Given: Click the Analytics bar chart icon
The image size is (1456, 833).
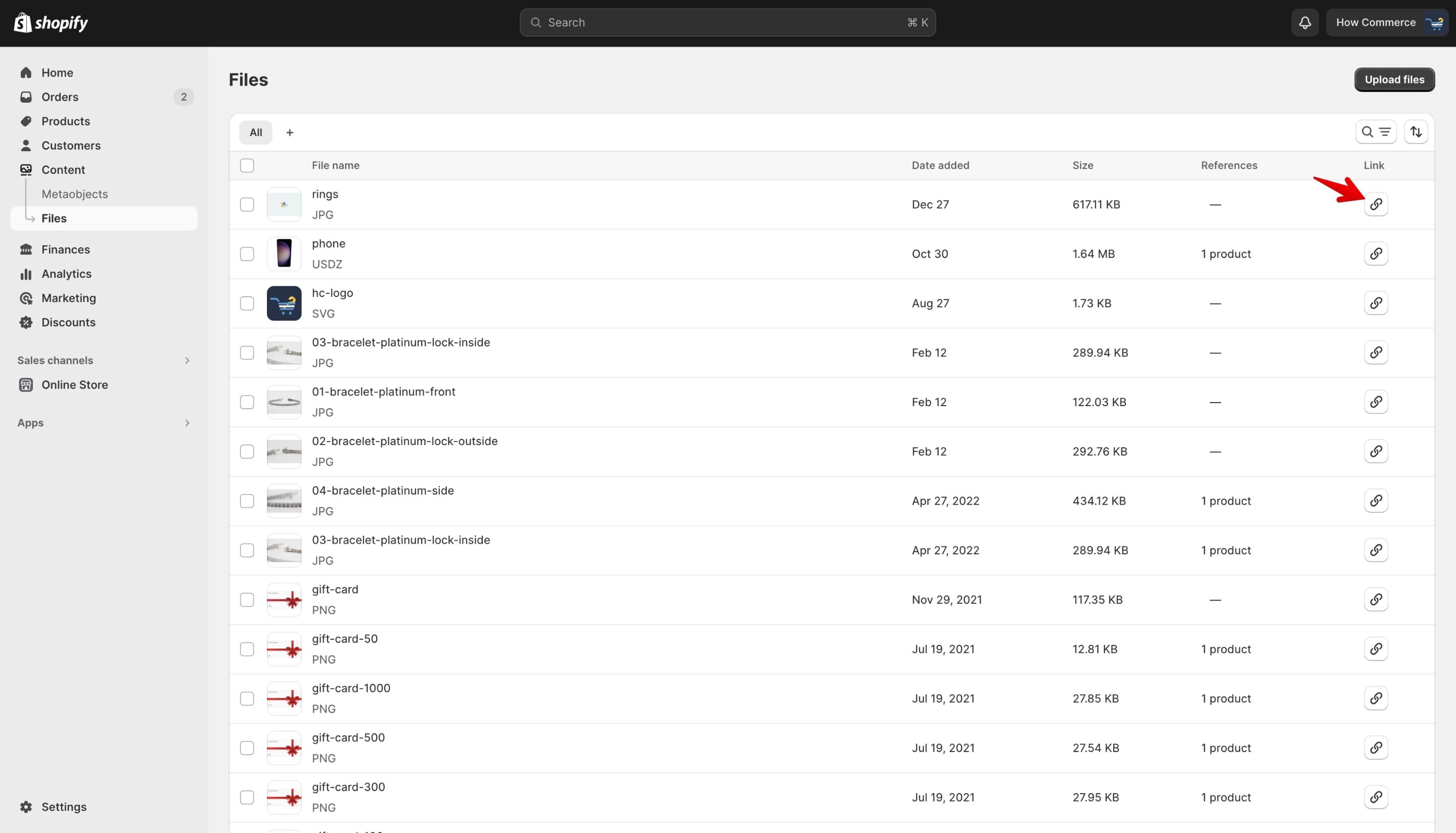Looking at the screenshot, I should click(x=26, y=274).
